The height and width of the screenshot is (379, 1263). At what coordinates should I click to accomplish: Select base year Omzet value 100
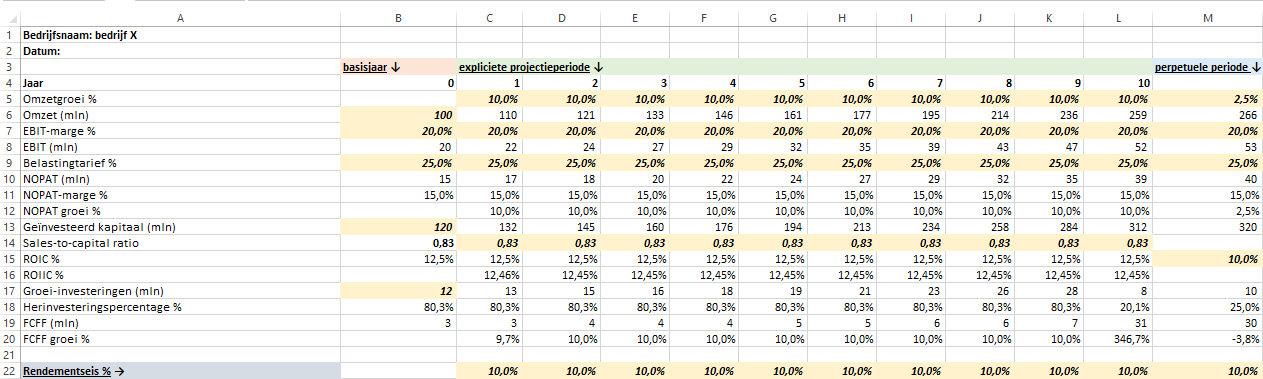[398, 115]
